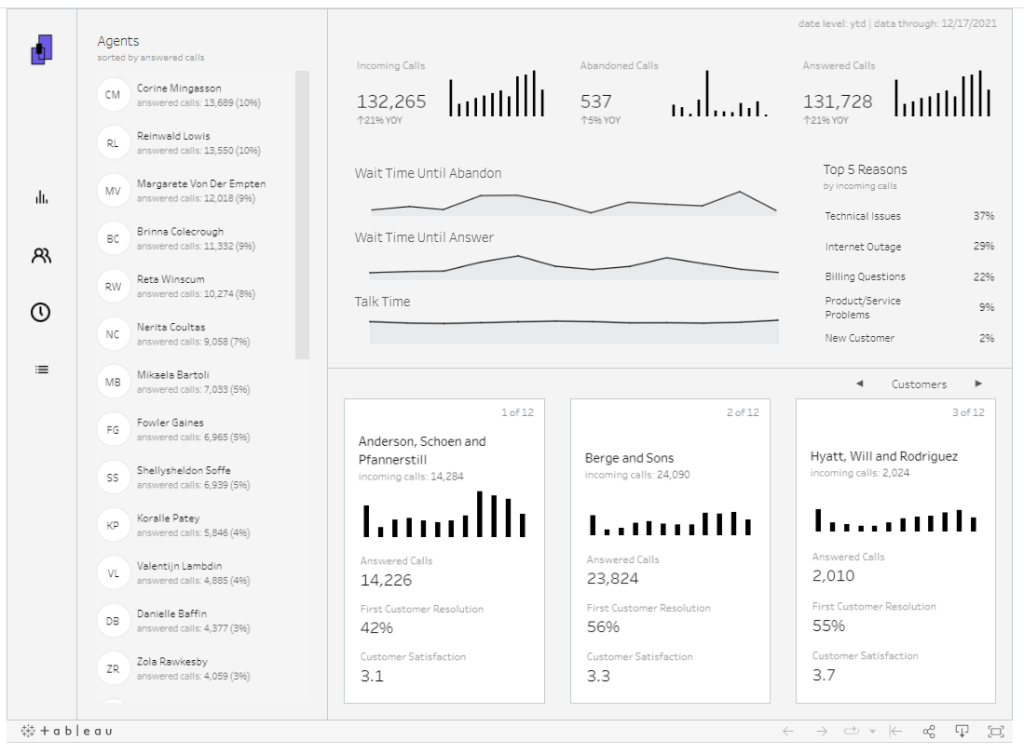
Task: Click the purple dashboard logo icon
Action: tap(41, 49)
